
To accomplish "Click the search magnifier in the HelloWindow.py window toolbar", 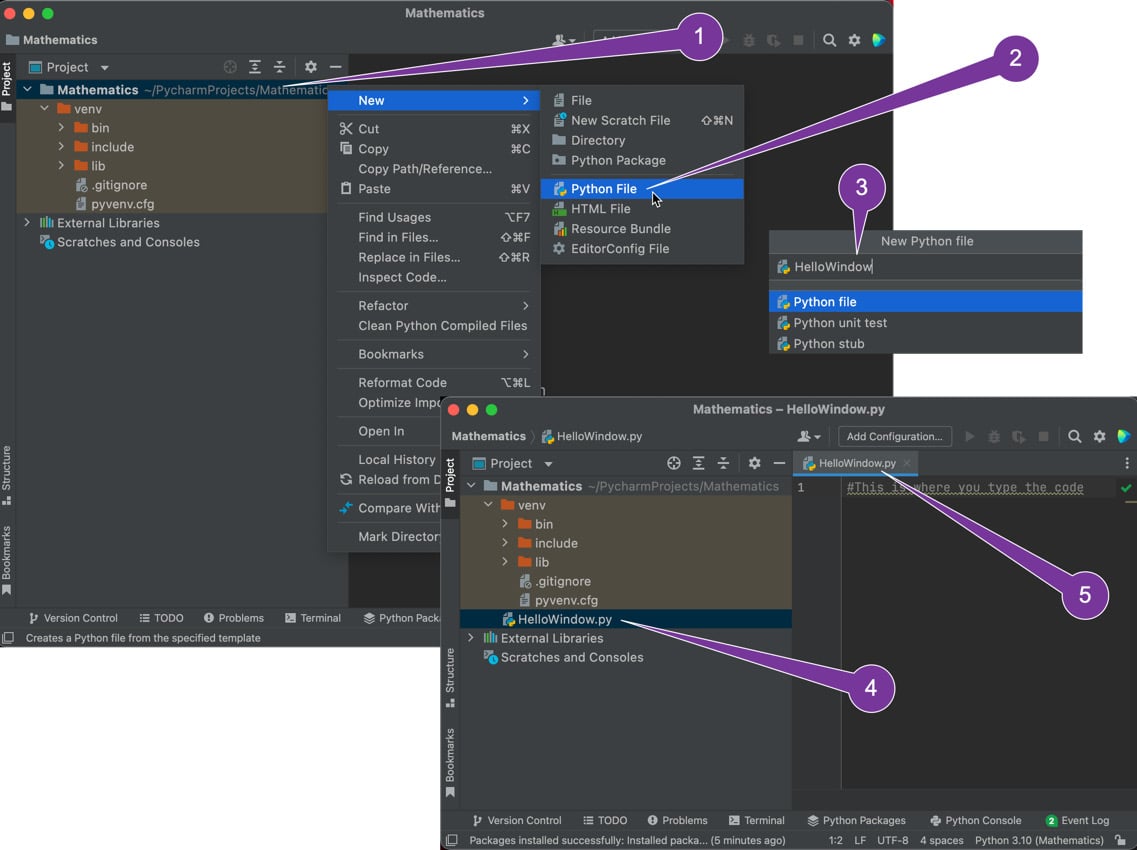I will click(x=1074, y=436).
